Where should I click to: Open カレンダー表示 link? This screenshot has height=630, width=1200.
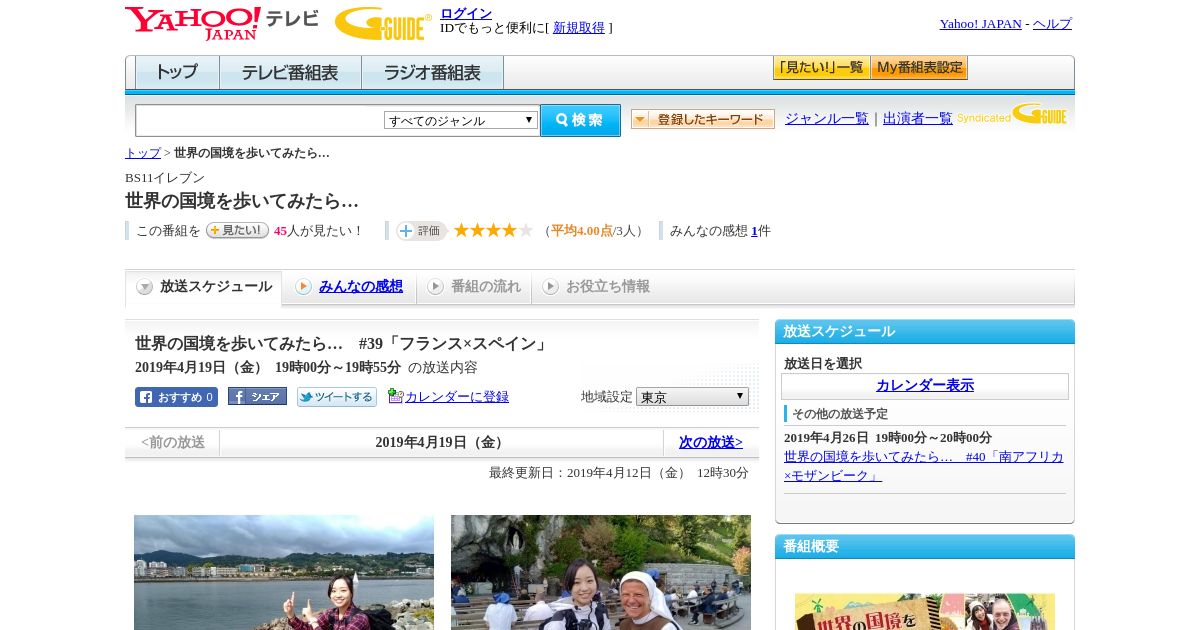pos(925,386)
